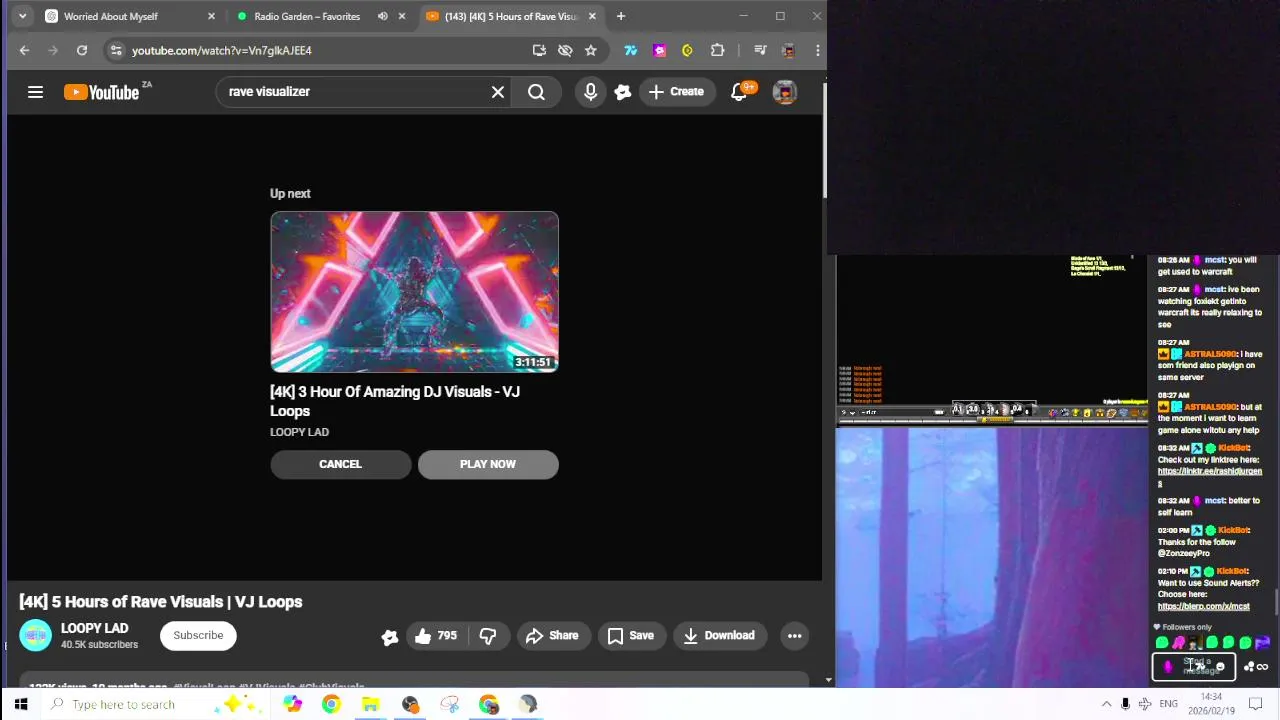
Task: Reload the current page
Action: 82,50
